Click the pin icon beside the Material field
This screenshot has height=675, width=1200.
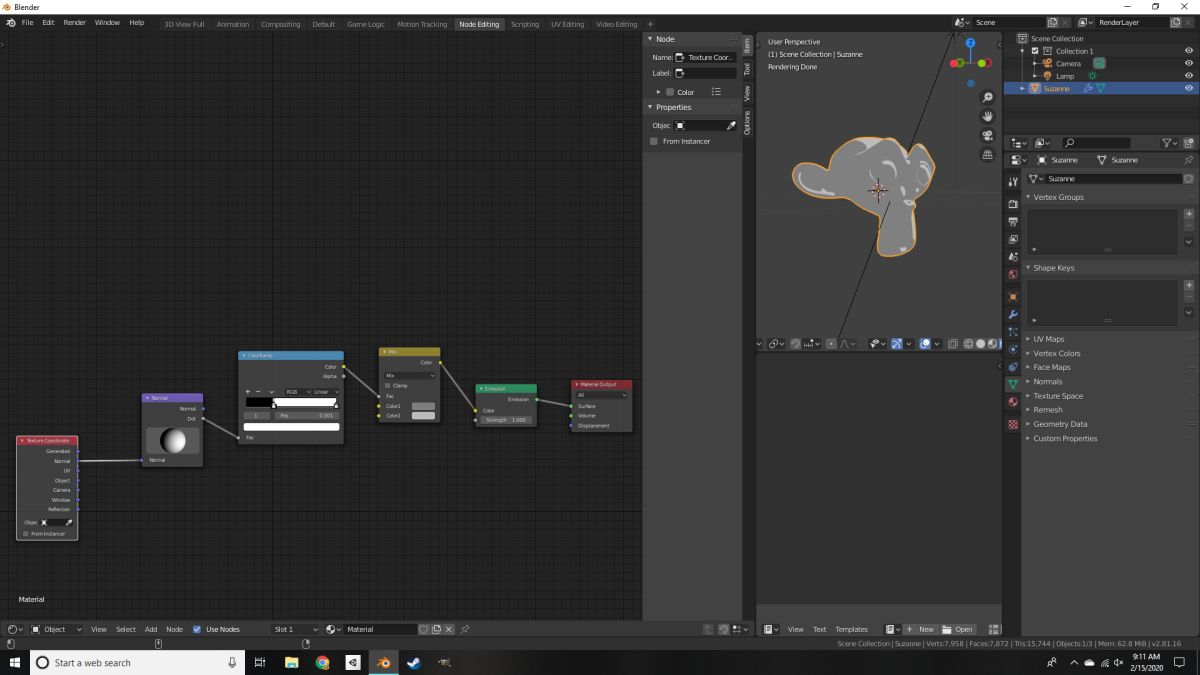tap(465, 629)
